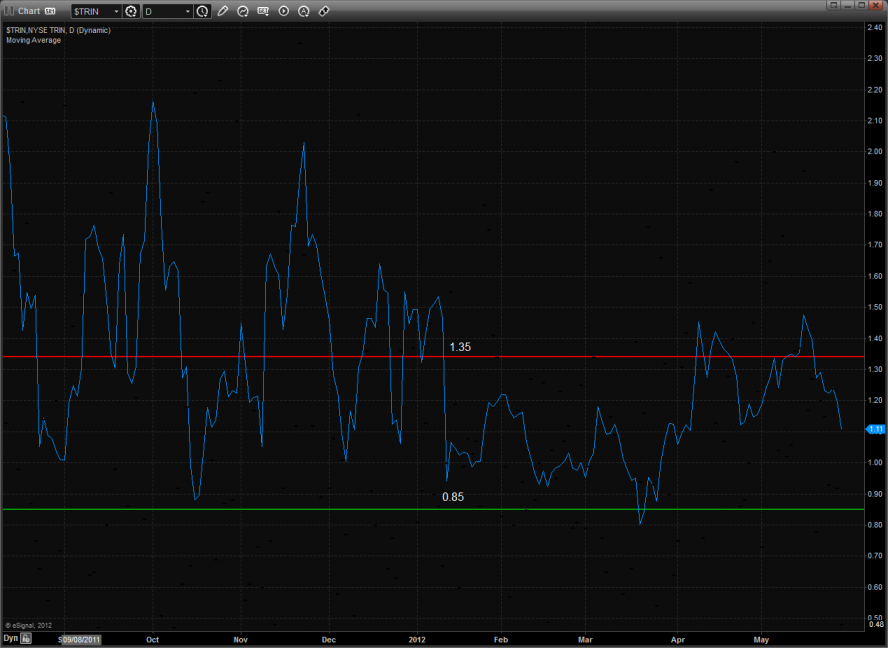Maximize the chart window
This screenshot has height=648, width=888.
(x=863, y=6)
